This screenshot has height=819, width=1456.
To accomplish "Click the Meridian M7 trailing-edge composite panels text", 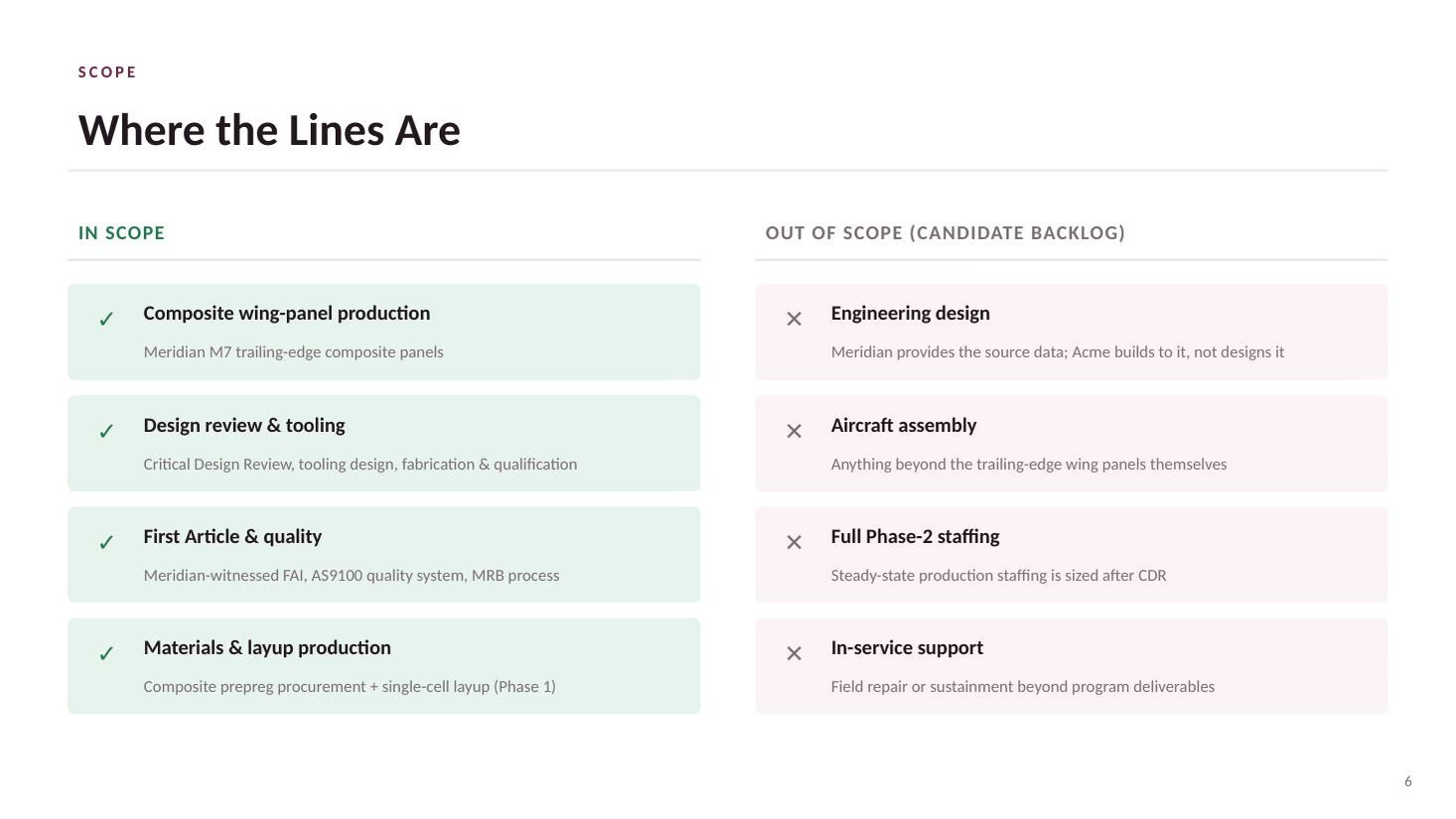I will pos(293,351).
